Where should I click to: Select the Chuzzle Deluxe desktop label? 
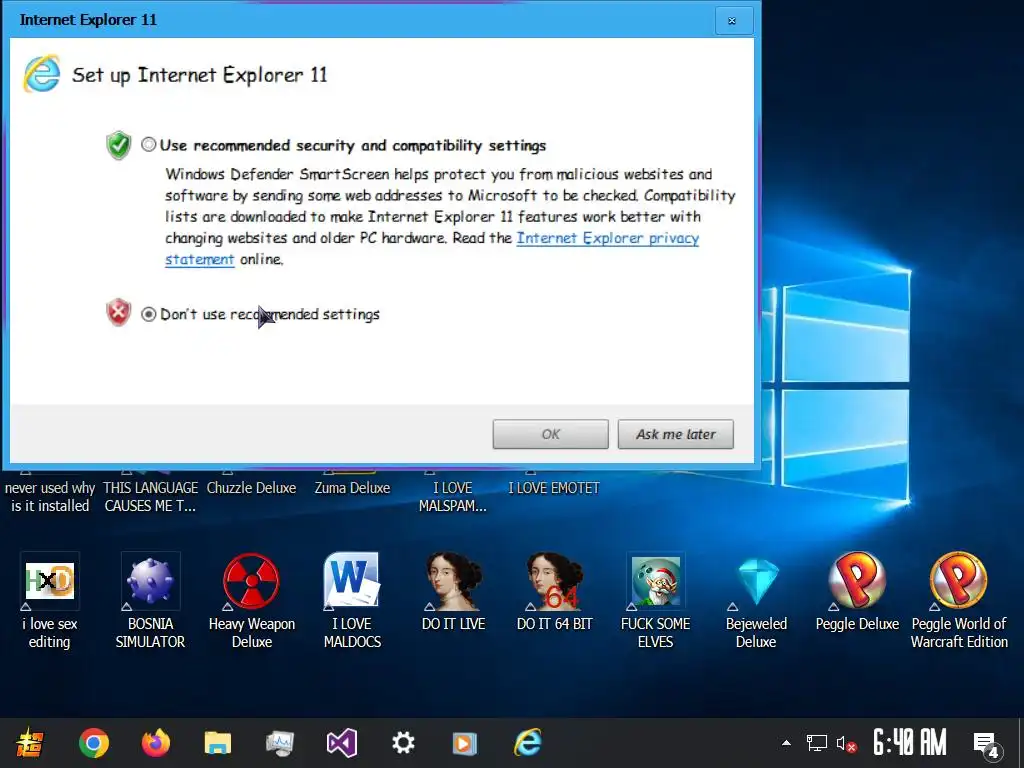(x=251, y=488)
